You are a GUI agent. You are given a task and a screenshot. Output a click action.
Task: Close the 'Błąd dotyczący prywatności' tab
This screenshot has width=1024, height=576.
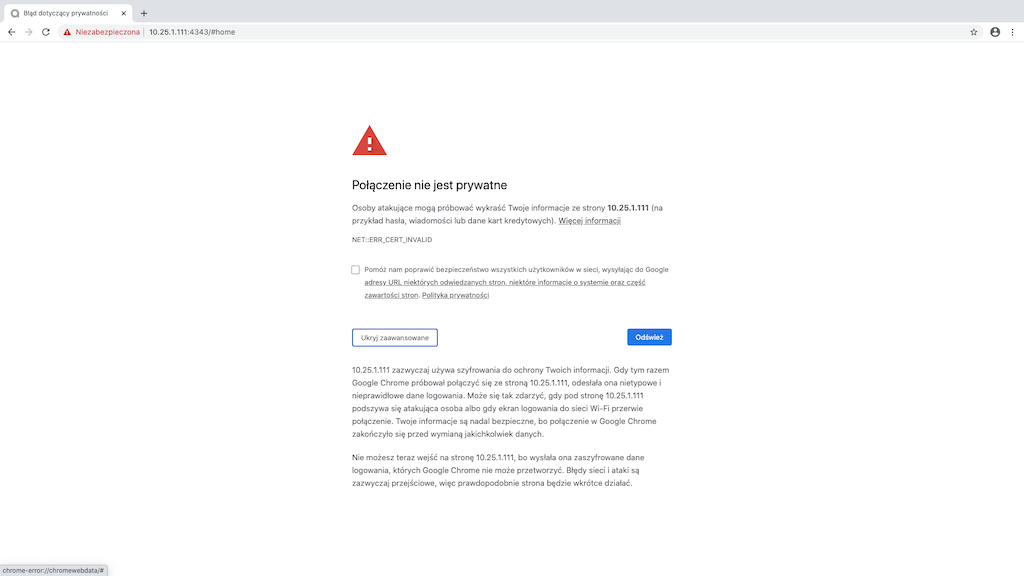tap(125, 13)
